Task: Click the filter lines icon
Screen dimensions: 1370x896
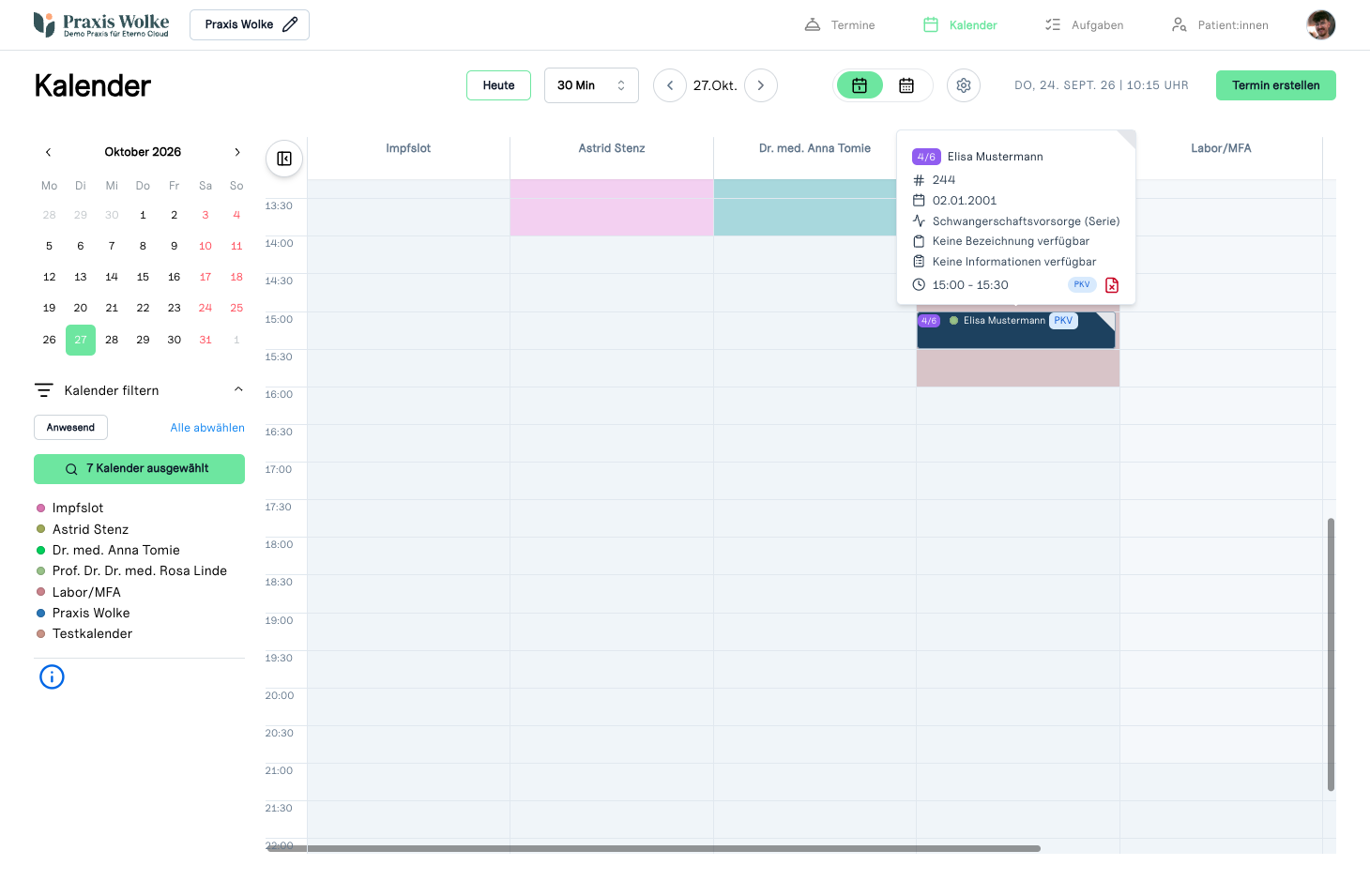Action: [44, 390]
